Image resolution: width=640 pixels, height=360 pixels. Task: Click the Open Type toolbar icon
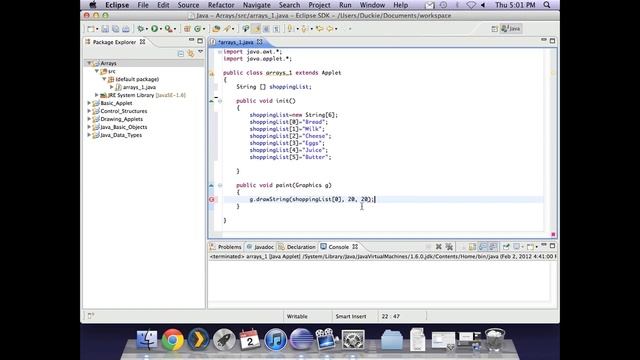tap(216, 29)
